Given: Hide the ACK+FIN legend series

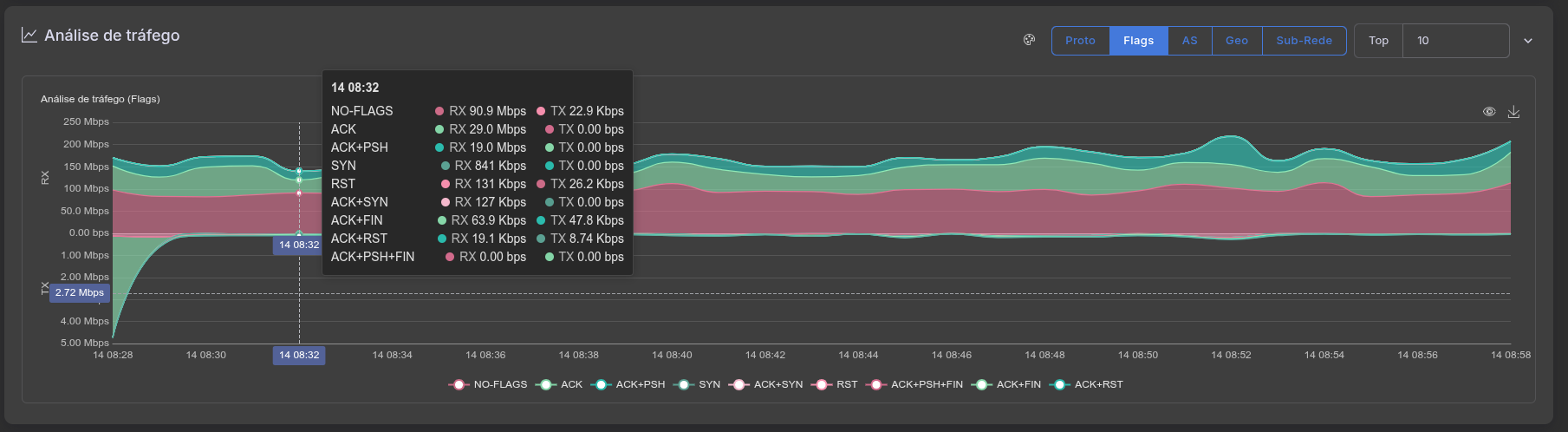Looking at the screenshot, I should pos(1007,384).
